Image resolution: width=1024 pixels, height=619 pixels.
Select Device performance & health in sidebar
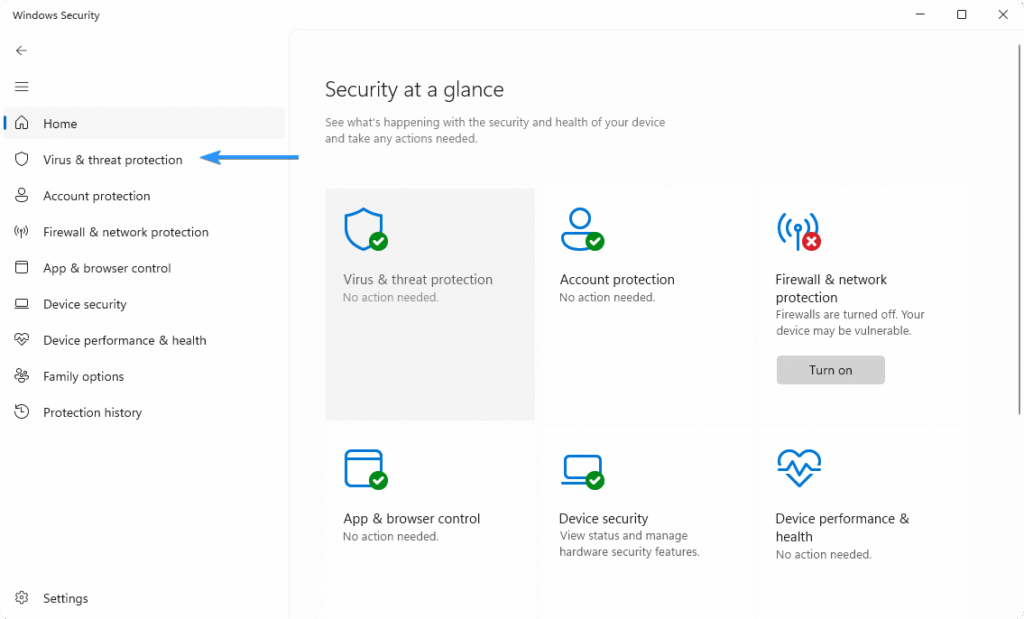pyautogui.click(x=144, y=340)
